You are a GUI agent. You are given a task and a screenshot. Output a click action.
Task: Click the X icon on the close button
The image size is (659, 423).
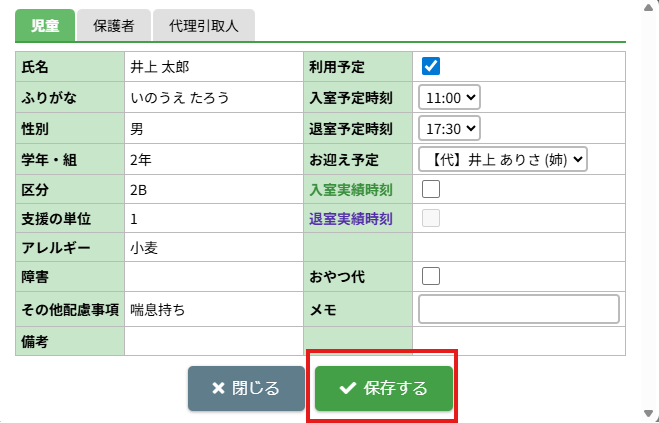(218, 388)
